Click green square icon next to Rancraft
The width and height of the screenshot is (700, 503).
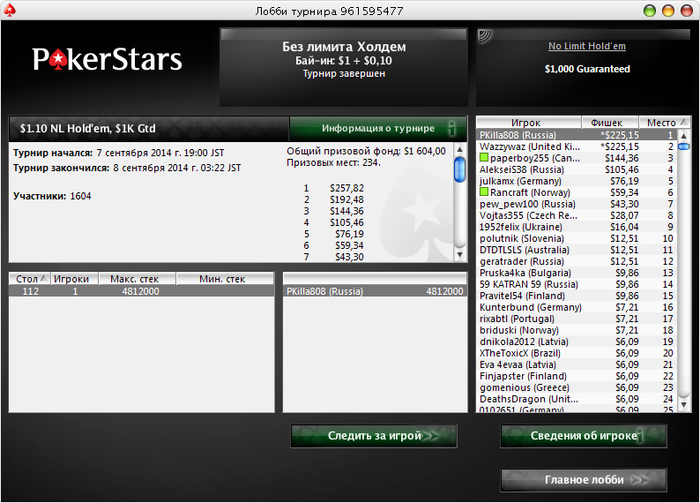coord(484,192)
